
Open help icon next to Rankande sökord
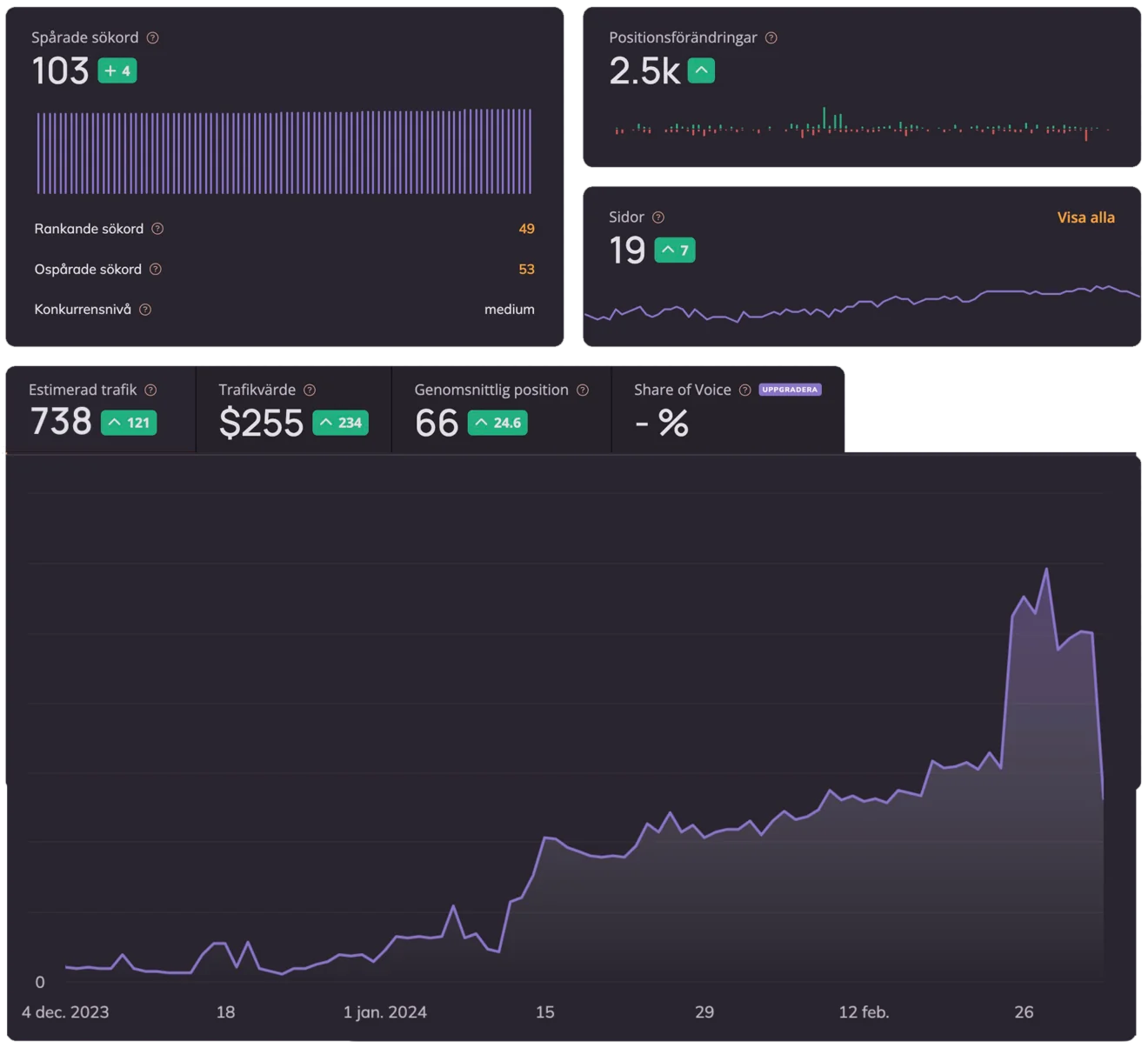pyautogui.click(x=157, y=229)
